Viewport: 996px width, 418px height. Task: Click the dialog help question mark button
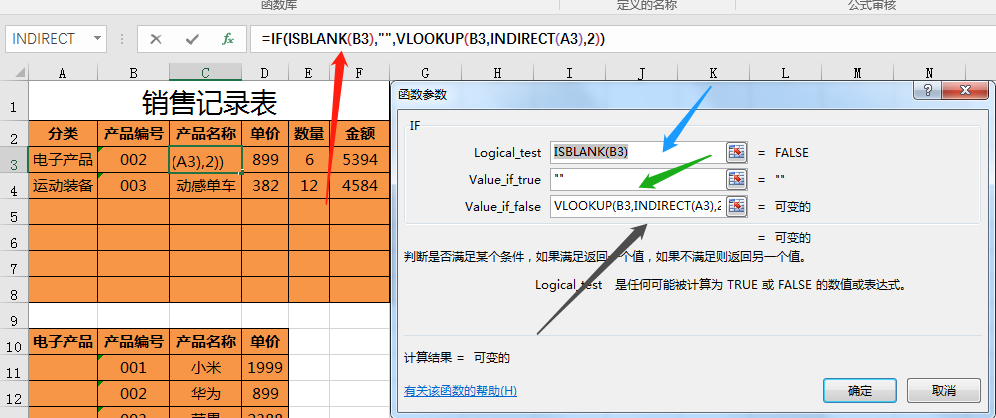927,89
